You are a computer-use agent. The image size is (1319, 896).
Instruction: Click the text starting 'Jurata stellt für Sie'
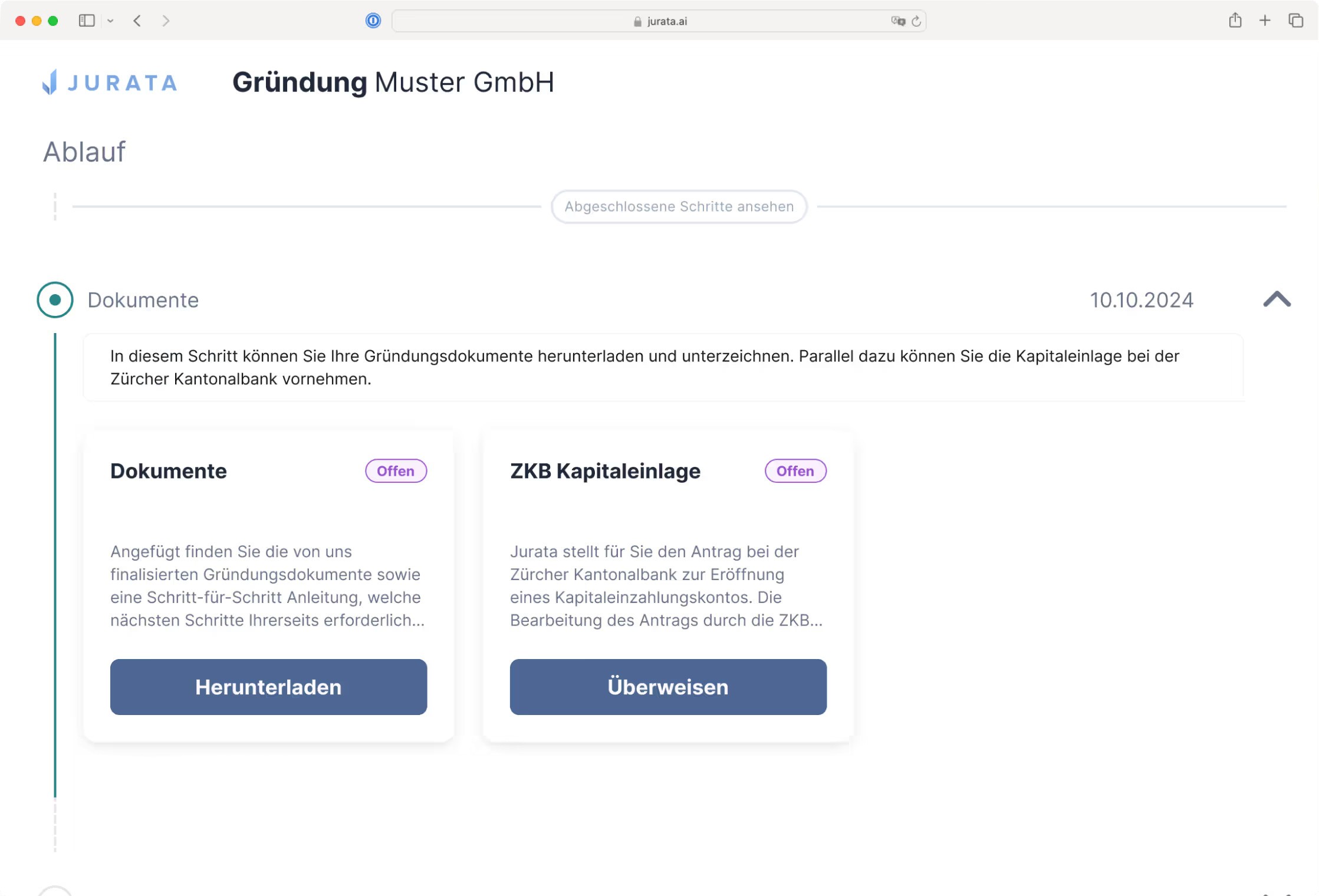click(x=666, y=586)
